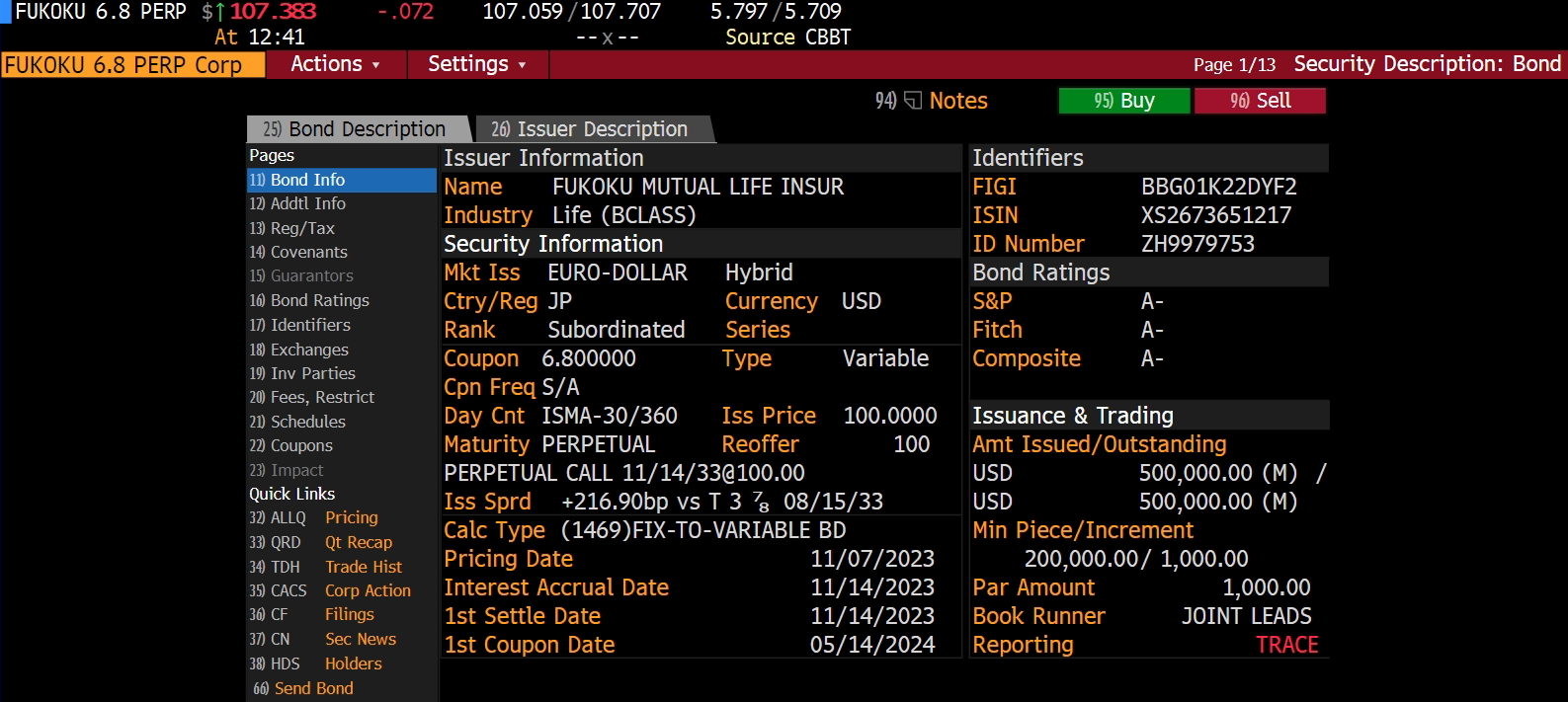Click the price 107.383 in header
1568x702 pixels.
pos(274,12)
